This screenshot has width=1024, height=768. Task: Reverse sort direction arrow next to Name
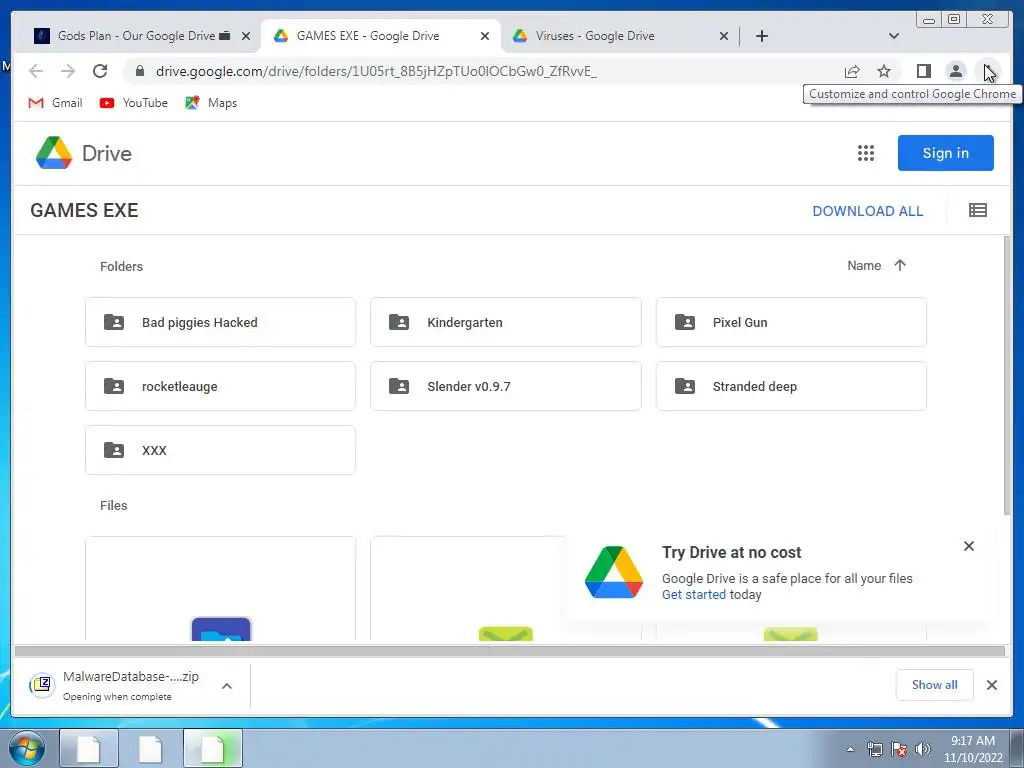[900, 265]
